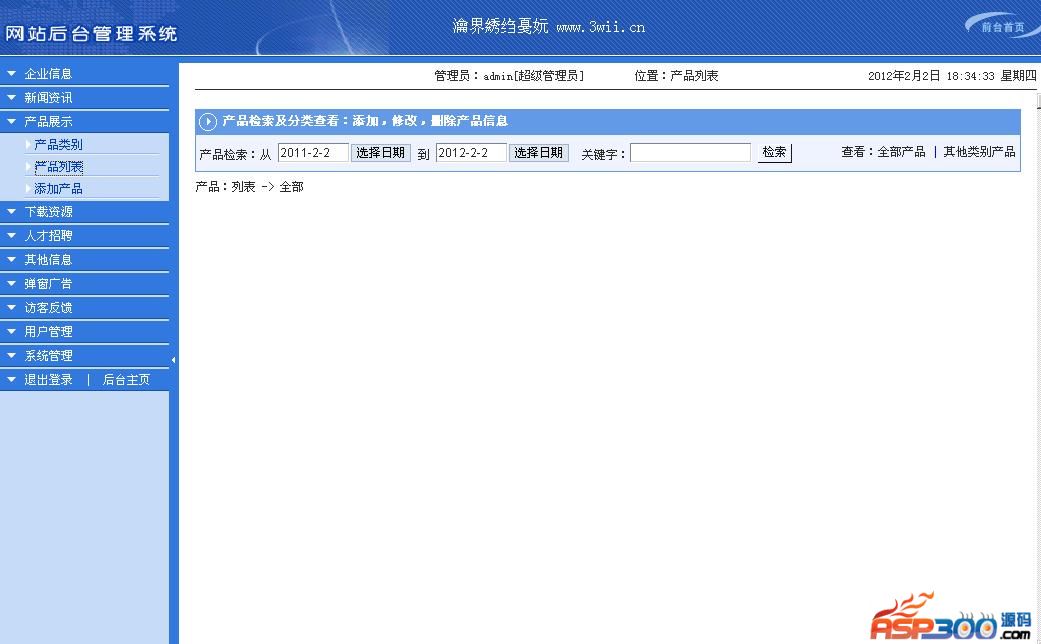Click the start date field 2011-2-2
Viewport: 1041px width, 644px height.
click(313, 153)
